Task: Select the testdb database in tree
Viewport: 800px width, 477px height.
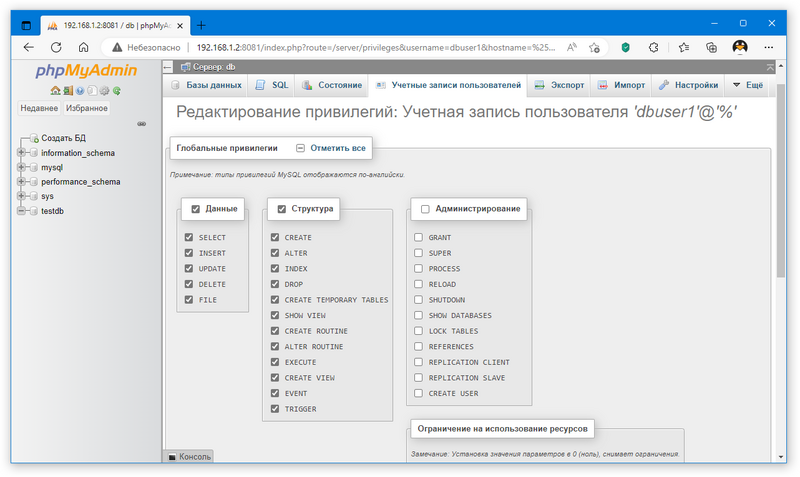Action: tap(53, 211)
